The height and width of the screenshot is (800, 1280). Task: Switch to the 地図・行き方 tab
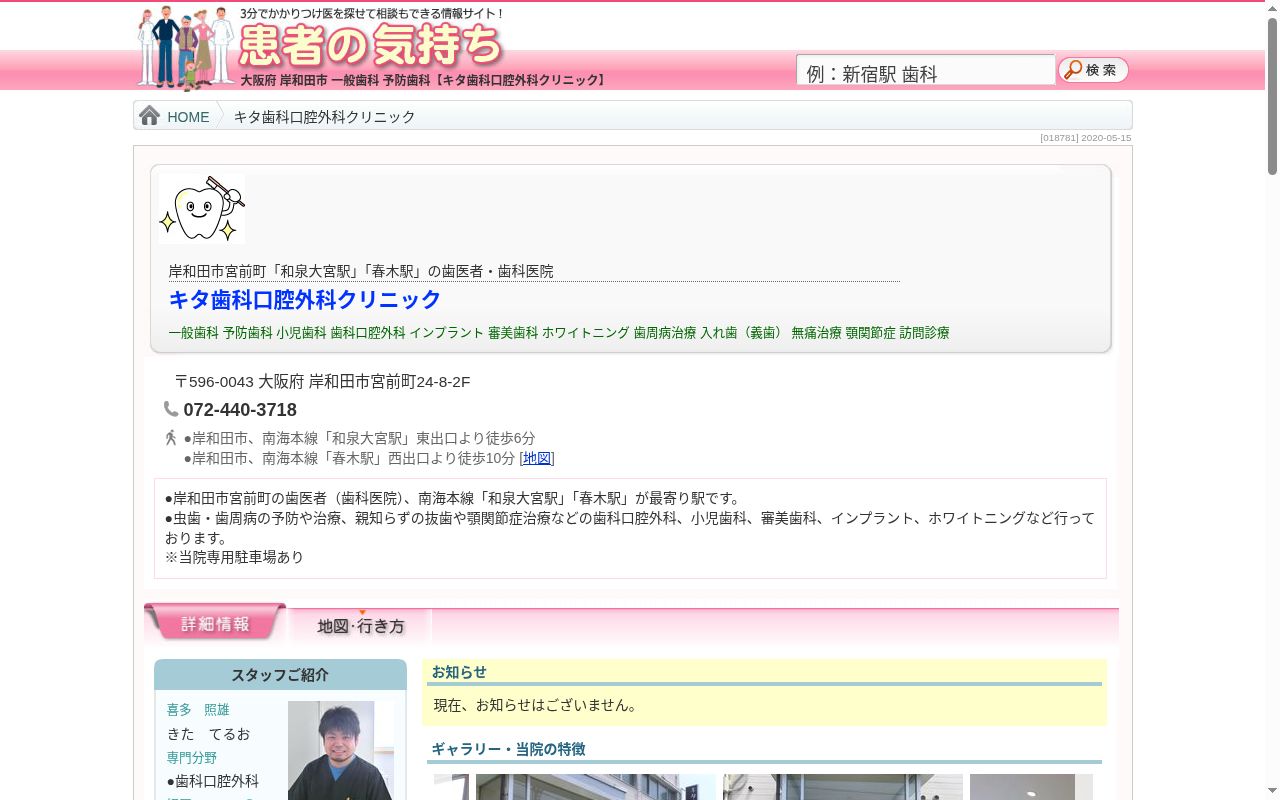click(361, 626)
